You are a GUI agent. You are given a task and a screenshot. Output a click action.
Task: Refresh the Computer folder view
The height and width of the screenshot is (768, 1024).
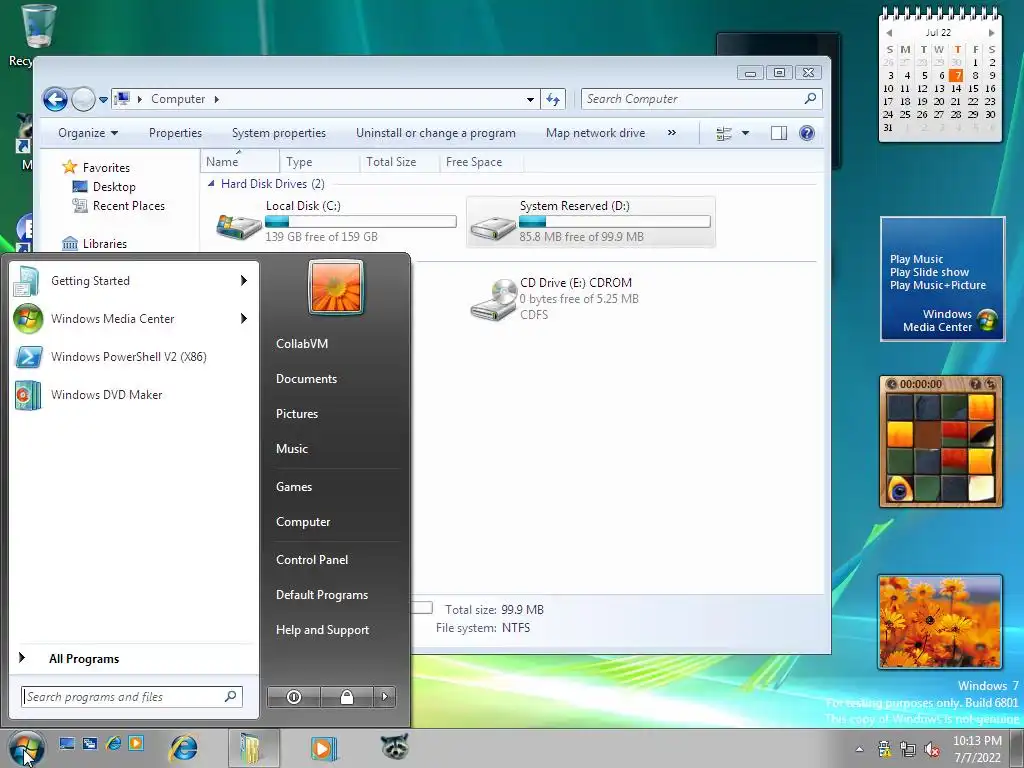click(x=553, y=99)
